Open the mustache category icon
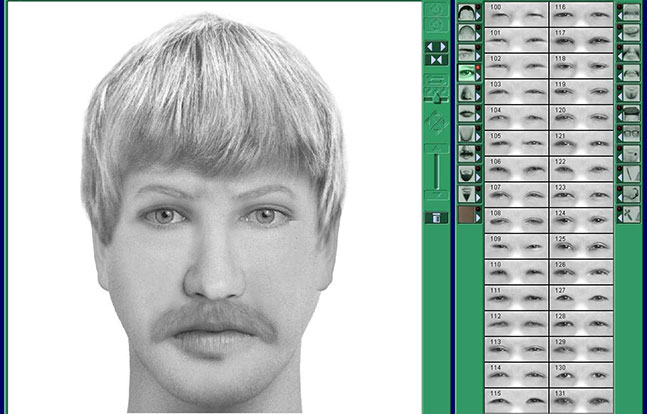Image resolution: width=647 pixels, height=414 pixels. click(466, 154)
